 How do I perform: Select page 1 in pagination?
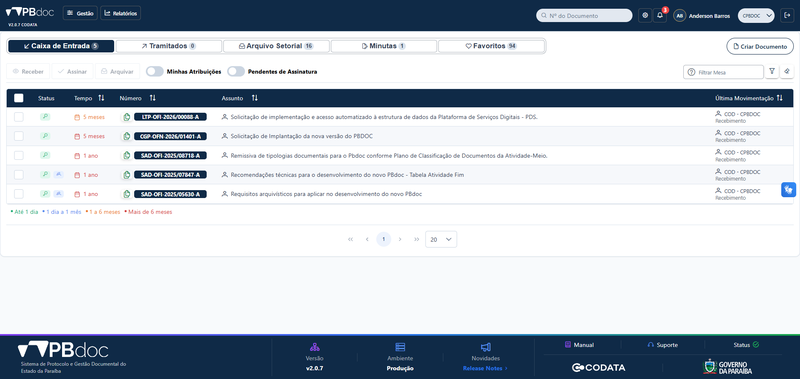coord(384,239)
